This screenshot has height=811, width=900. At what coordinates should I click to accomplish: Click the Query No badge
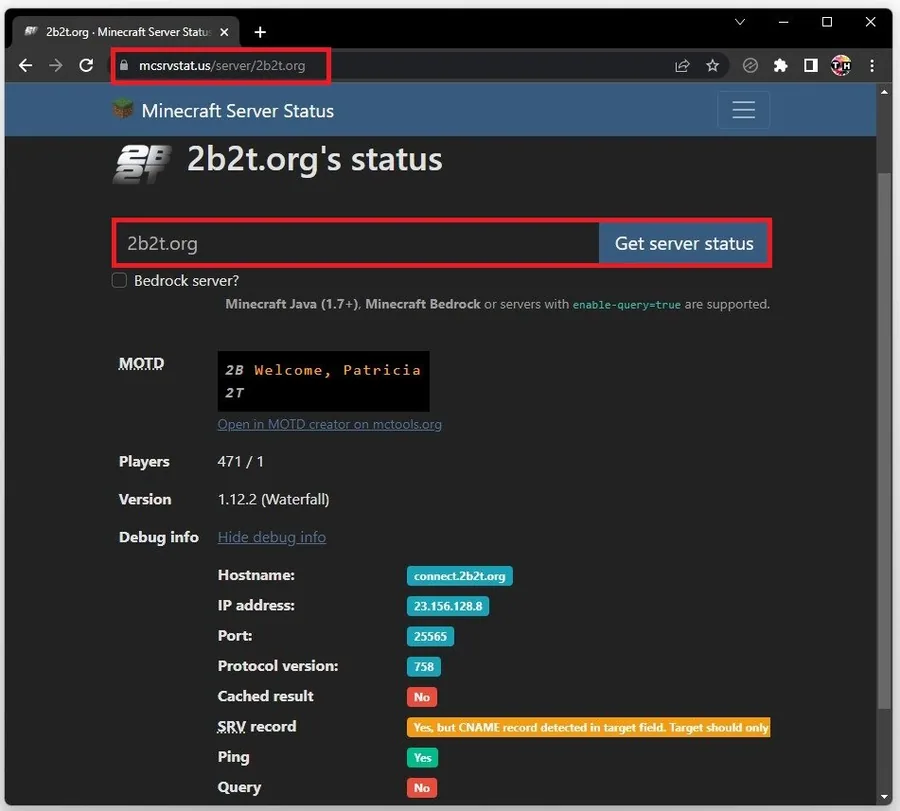pos(422,788)
